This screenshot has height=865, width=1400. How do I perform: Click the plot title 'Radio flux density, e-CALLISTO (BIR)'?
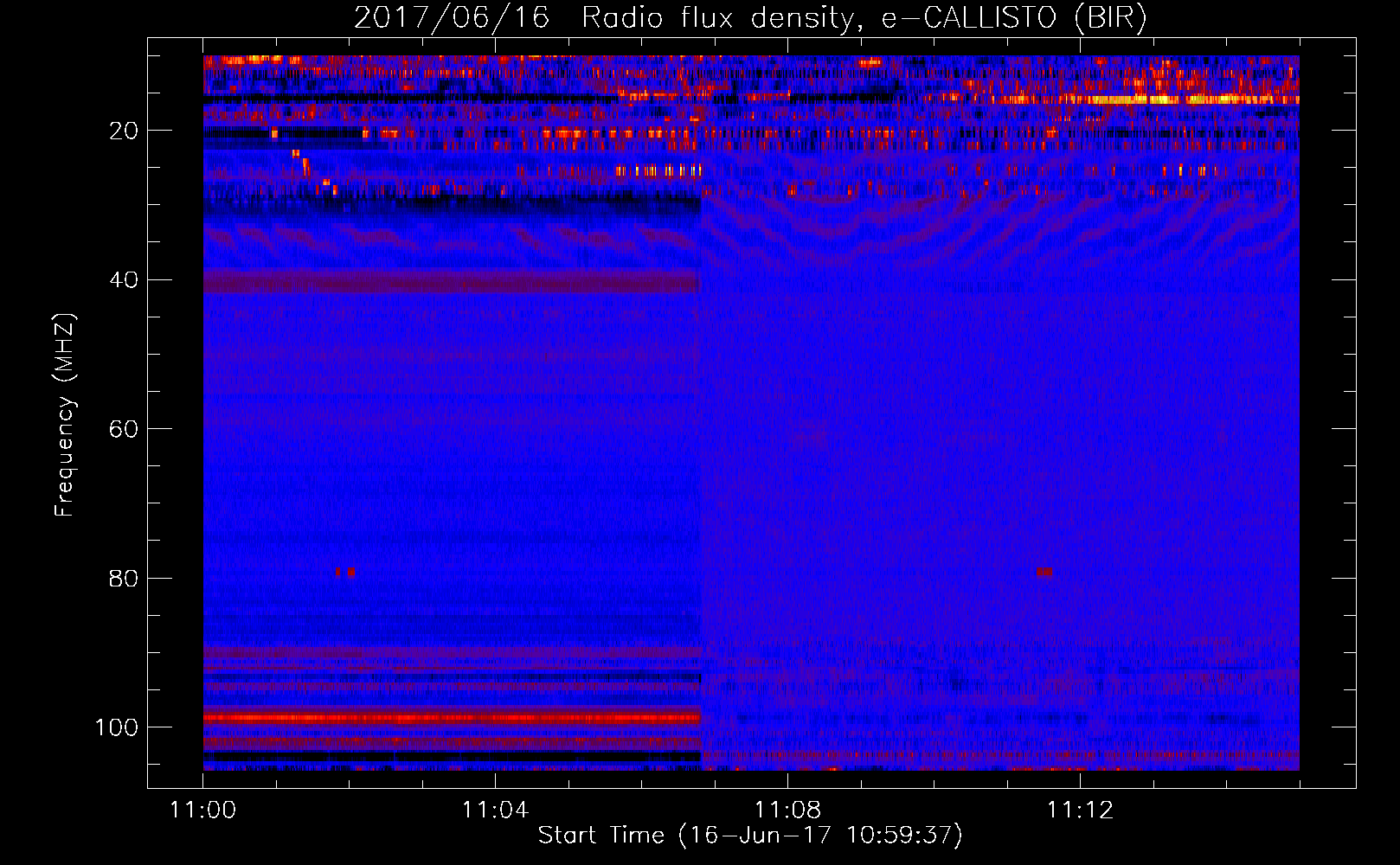864,18
